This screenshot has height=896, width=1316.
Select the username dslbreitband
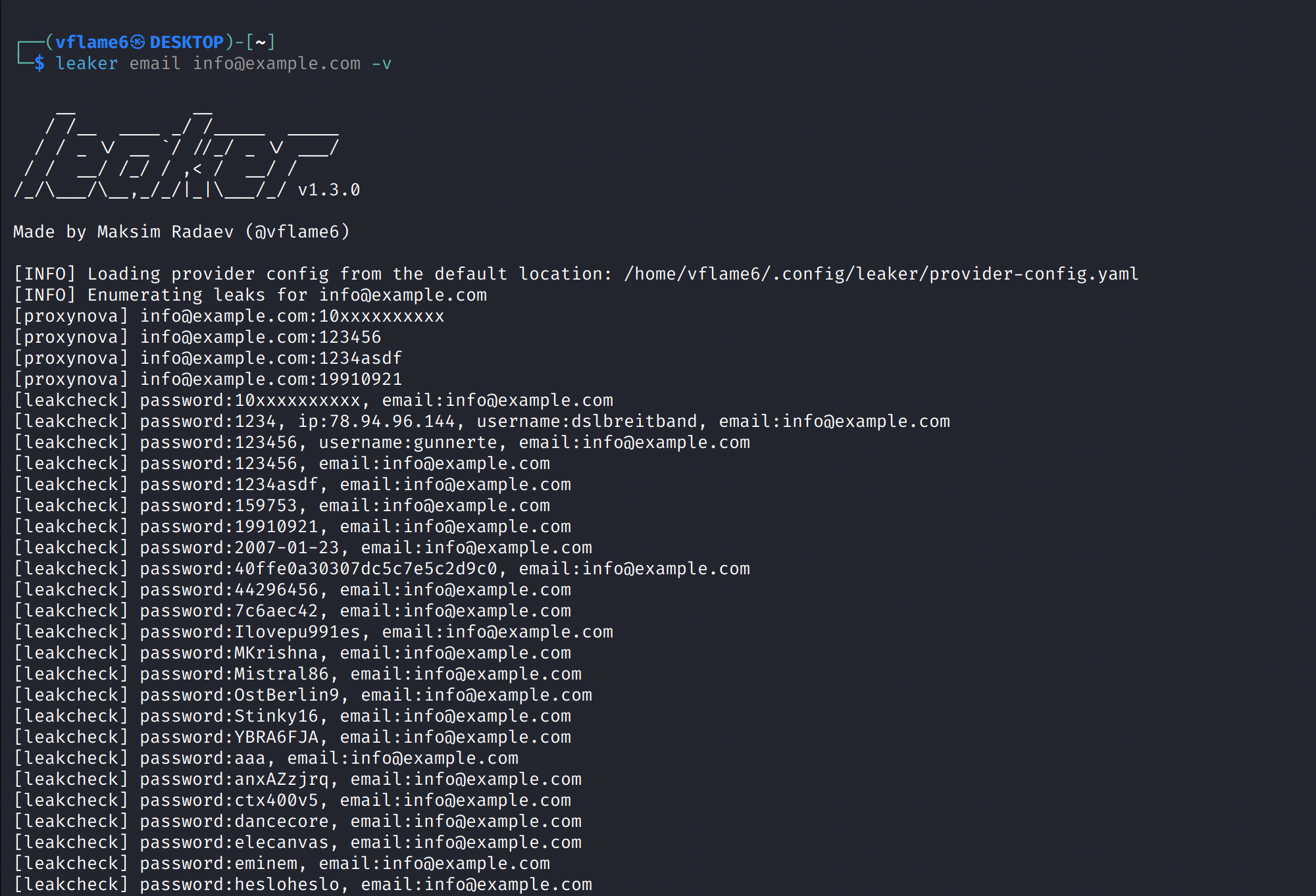pyautogui.click(x=634, y=422)
